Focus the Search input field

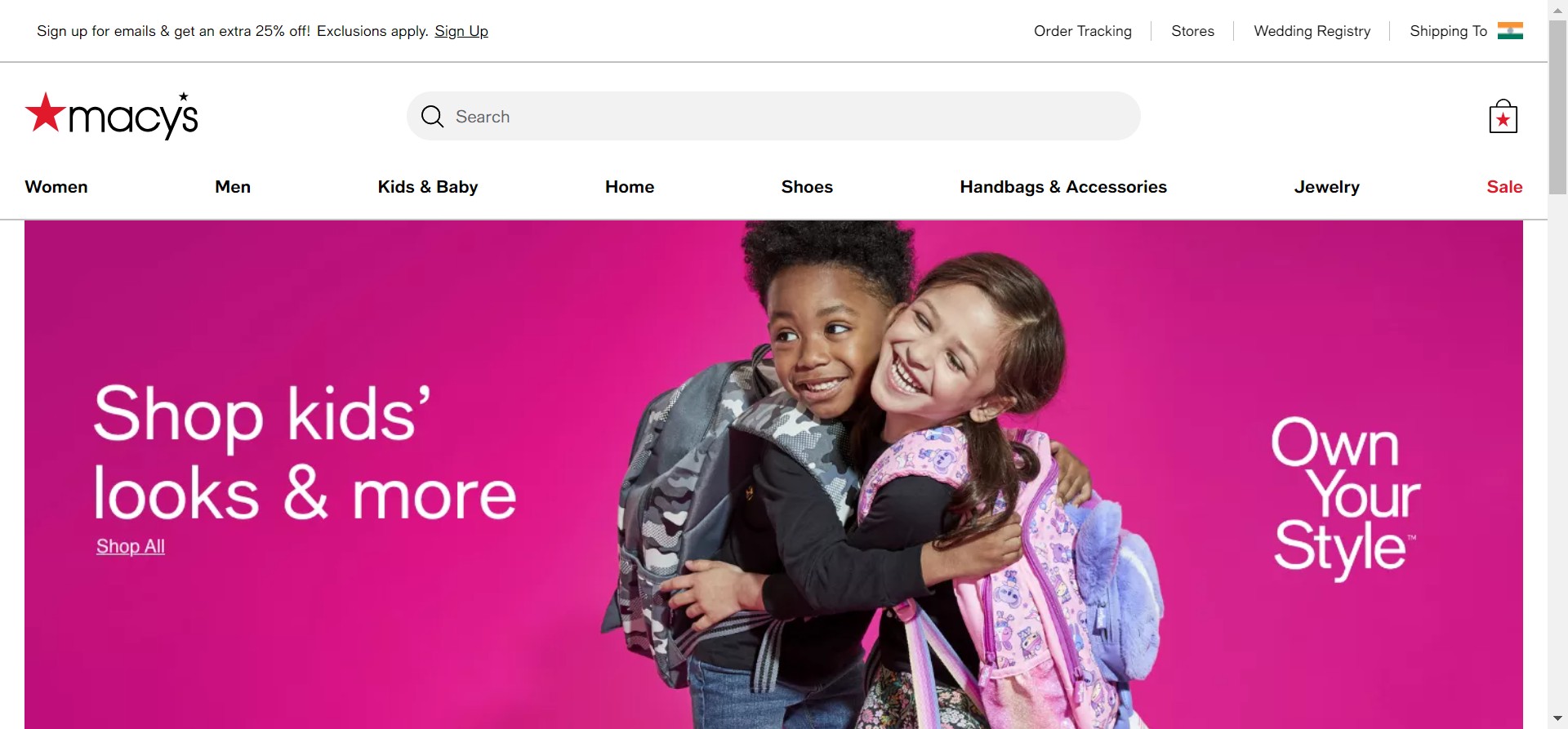tap(773, 116)
